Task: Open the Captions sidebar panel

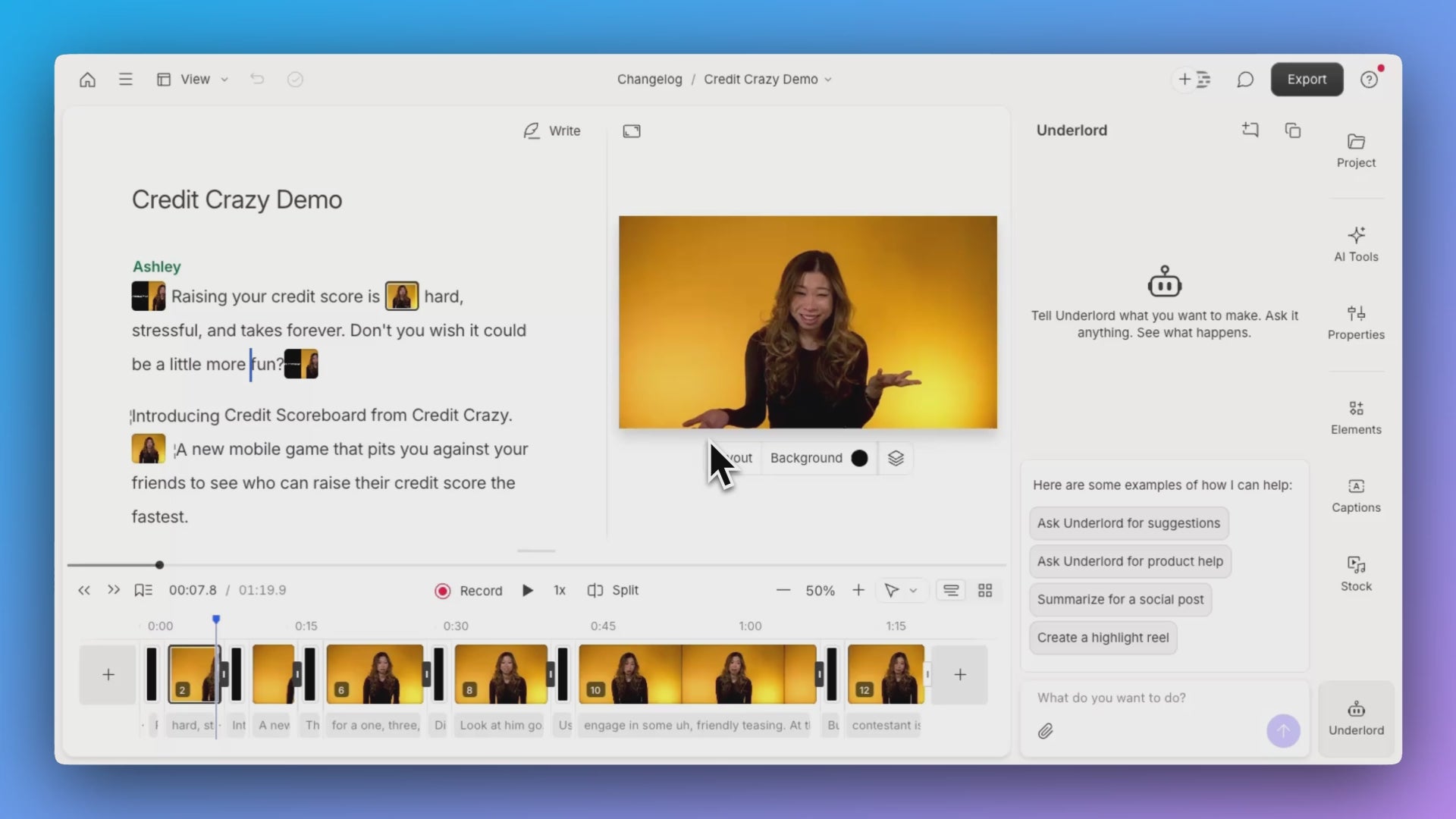Action: point(1356,495)
